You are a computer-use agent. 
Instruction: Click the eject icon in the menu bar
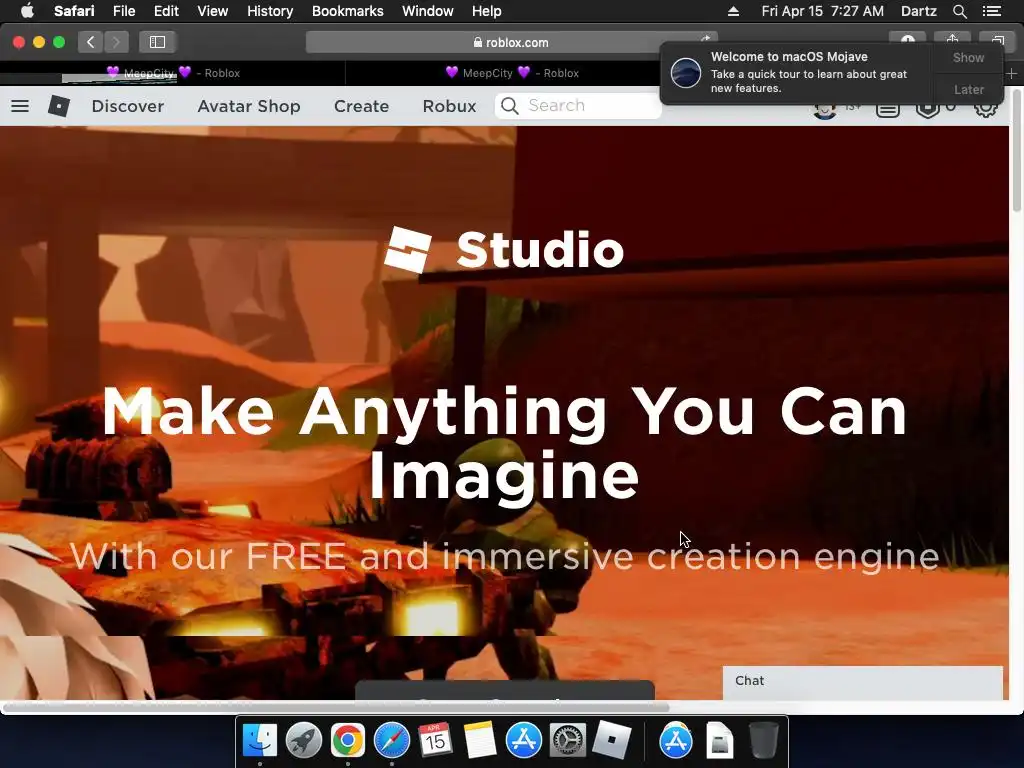click(x=733, y=11)
